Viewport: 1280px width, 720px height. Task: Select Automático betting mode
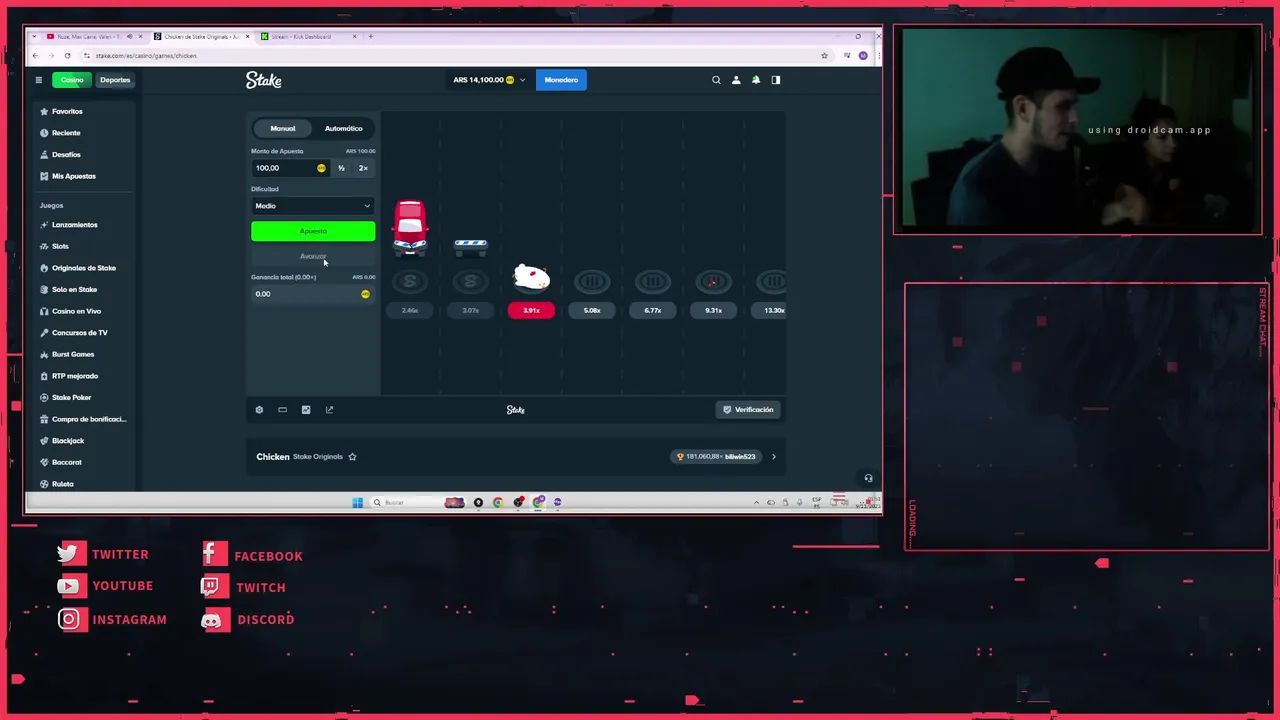[x=343, y=128]
